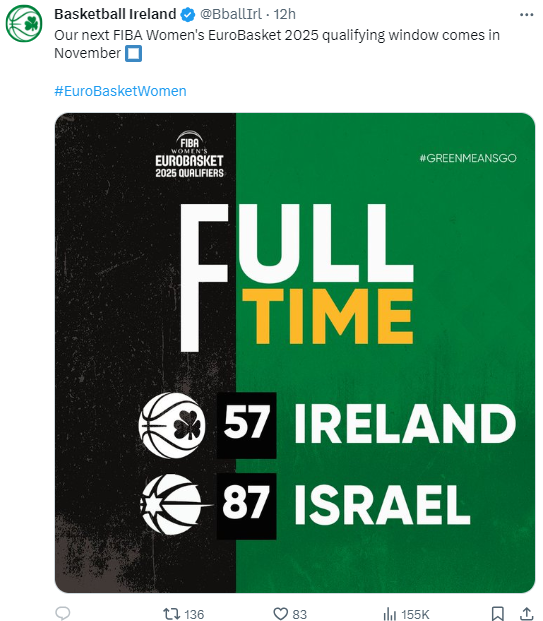This screenshot has width=543, height=621.
Task: Open view analytics bar chart icon
Action: coord(390,614)
